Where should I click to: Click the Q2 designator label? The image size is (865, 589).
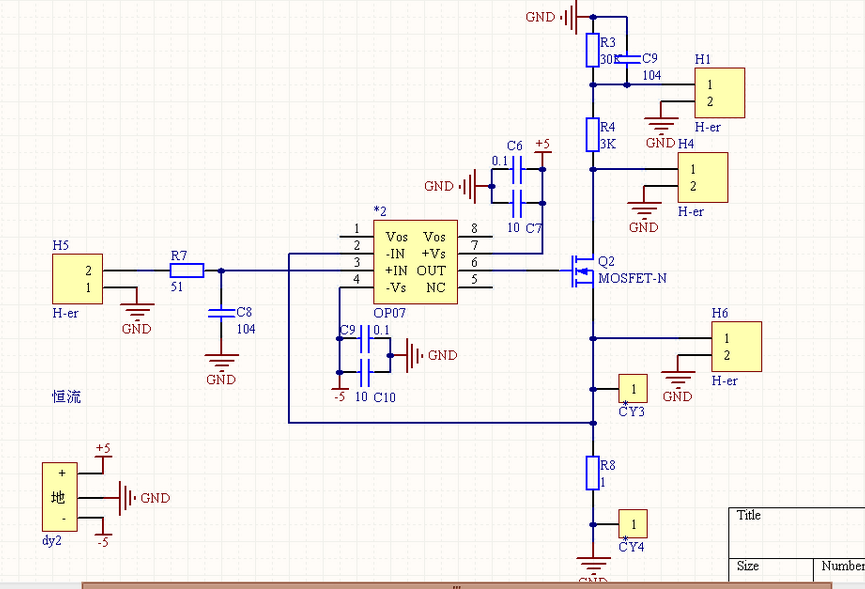click(606, 261)
